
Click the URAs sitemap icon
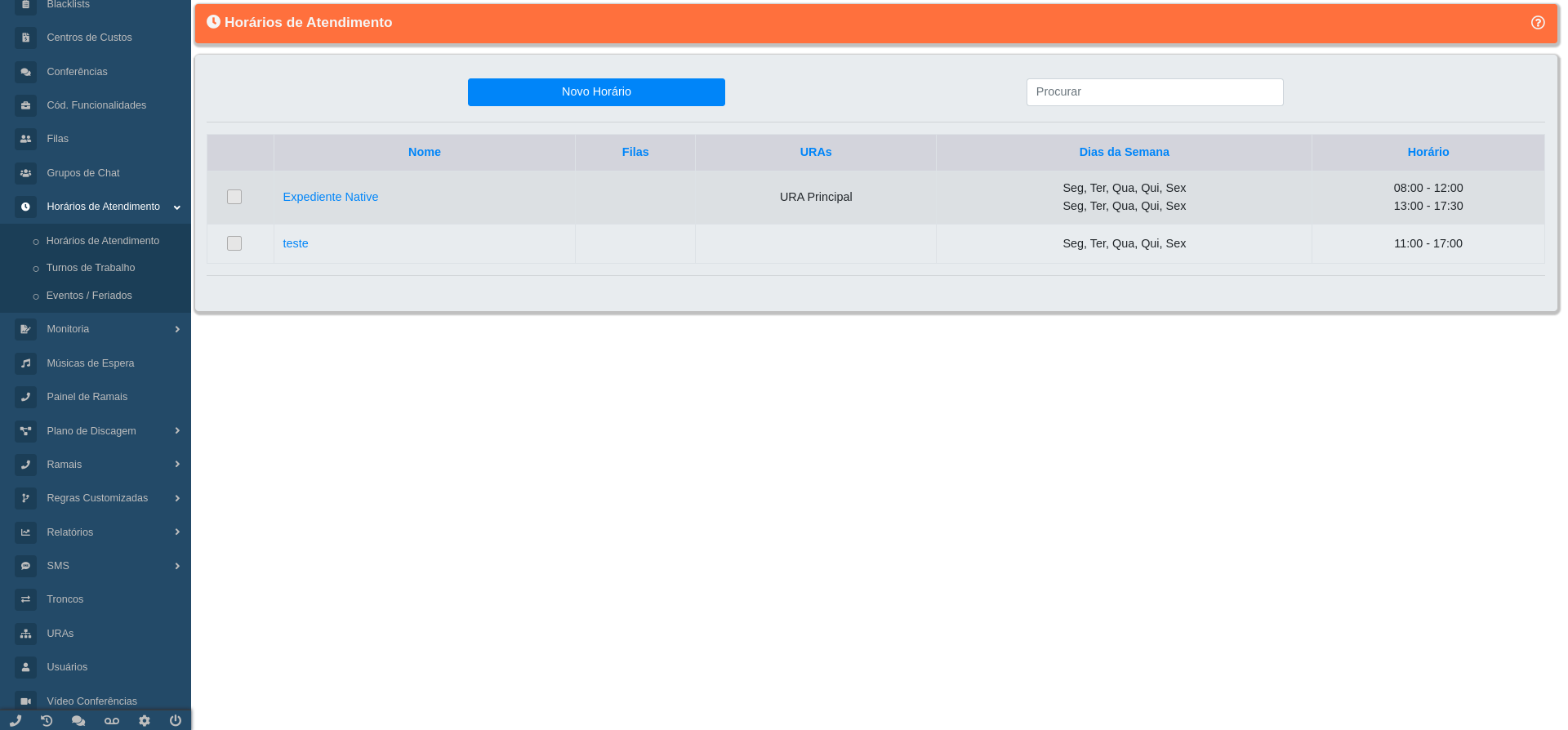[25, 634]
